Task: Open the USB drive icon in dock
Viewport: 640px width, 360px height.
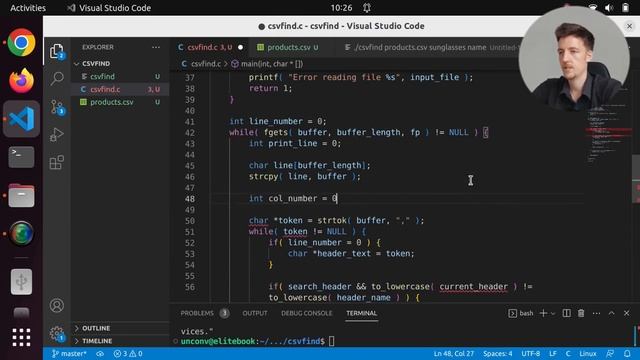Action: click(21, 282)
